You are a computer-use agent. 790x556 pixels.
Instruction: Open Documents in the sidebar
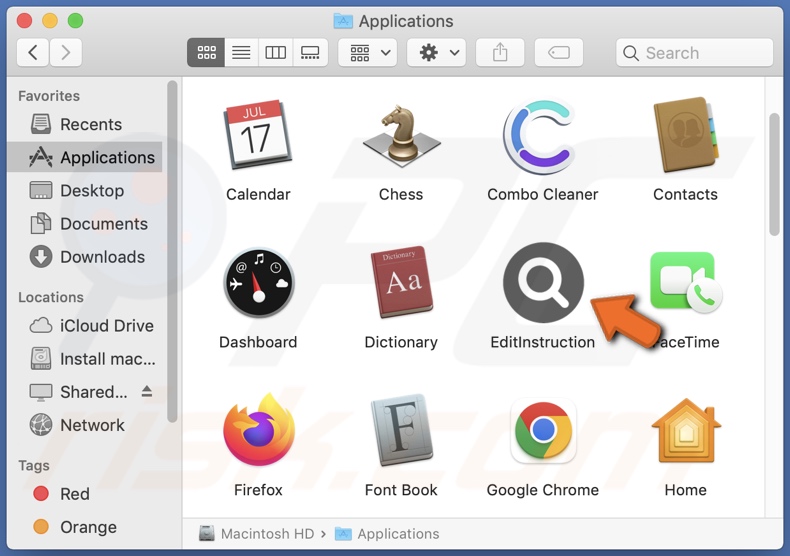click(x=85, y=224)
